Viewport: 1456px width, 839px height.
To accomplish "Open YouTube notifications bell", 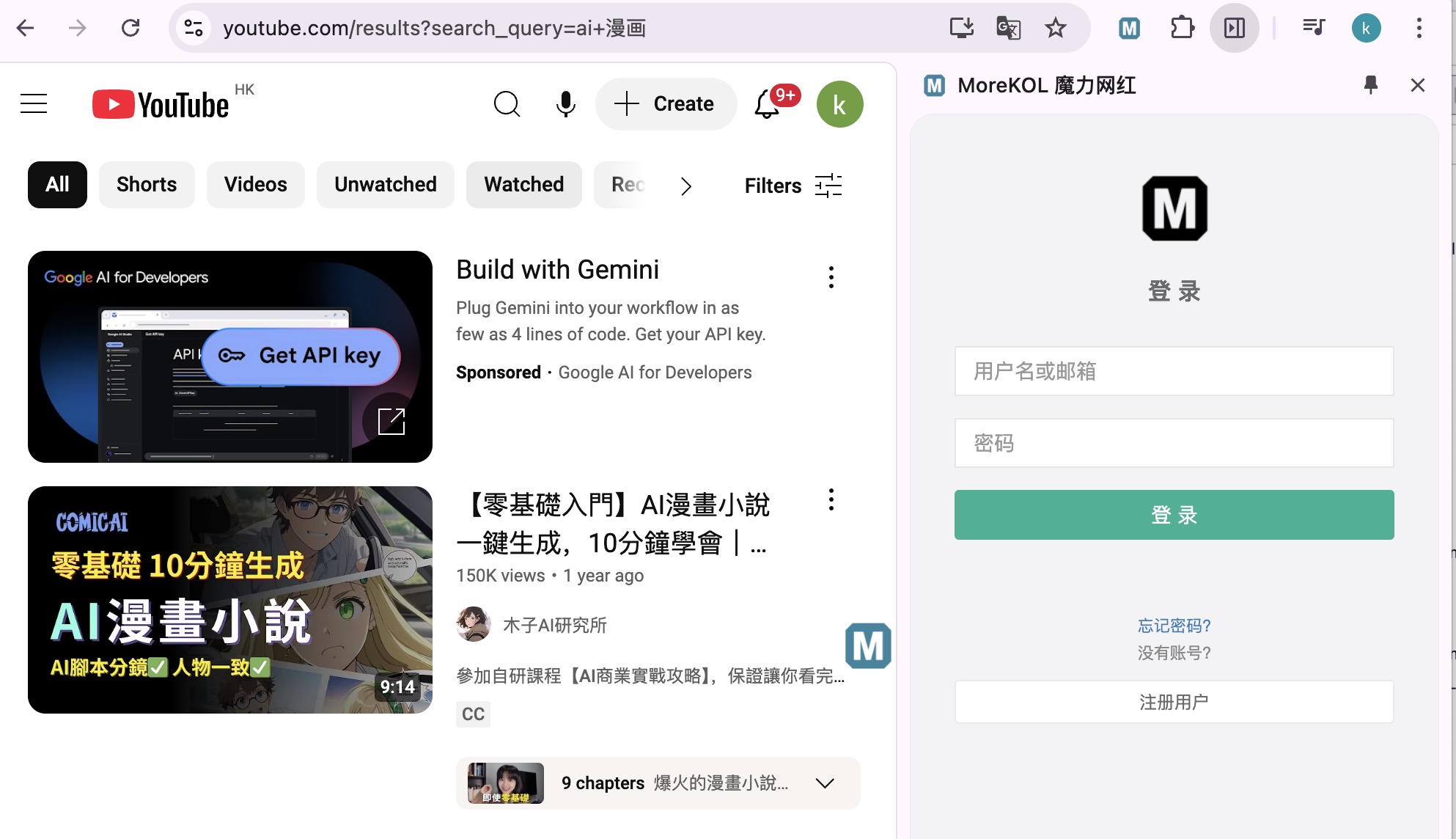I will click(768, 104).
